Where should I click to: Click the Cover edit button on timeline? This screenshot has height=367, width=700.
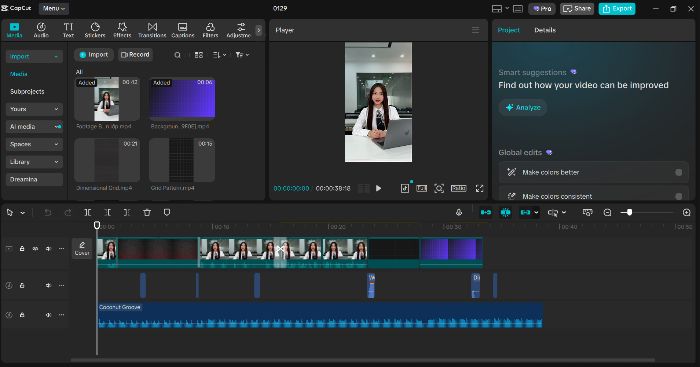(x=82, y=248)
